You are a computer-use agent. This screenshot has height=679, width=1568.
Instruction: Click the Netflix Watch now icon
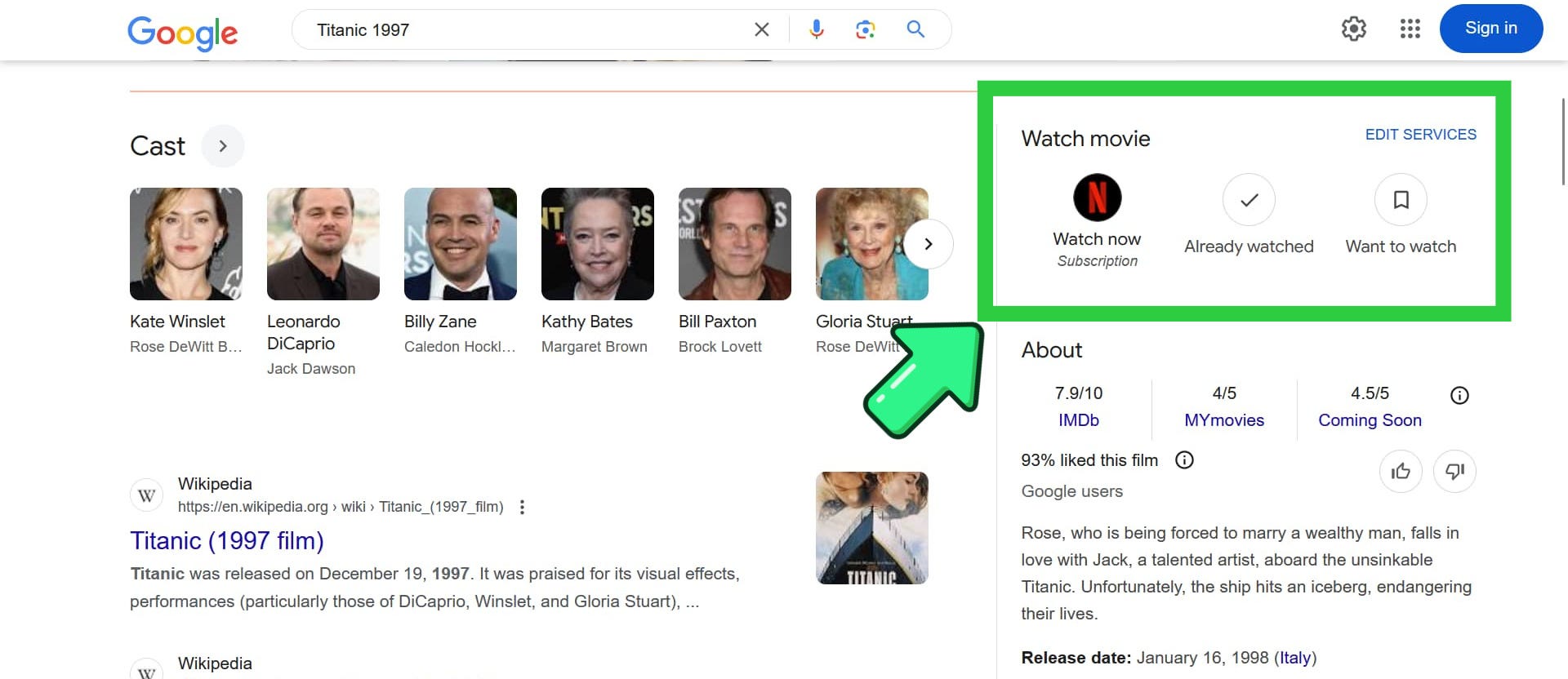click(1097, 197)
